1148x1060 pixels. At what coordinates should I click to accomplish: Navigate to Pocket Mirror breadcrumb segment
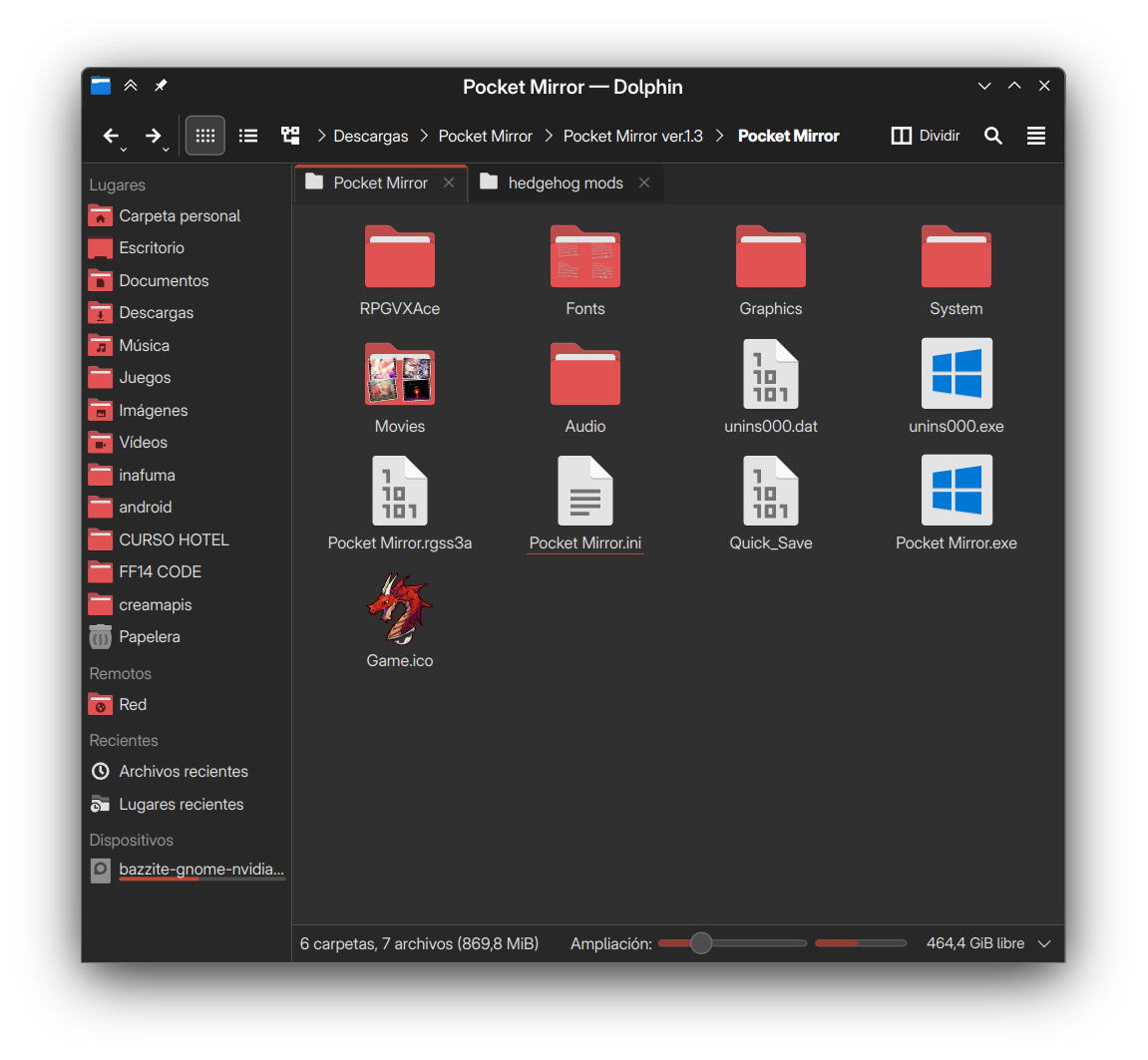tap(486, 137)
